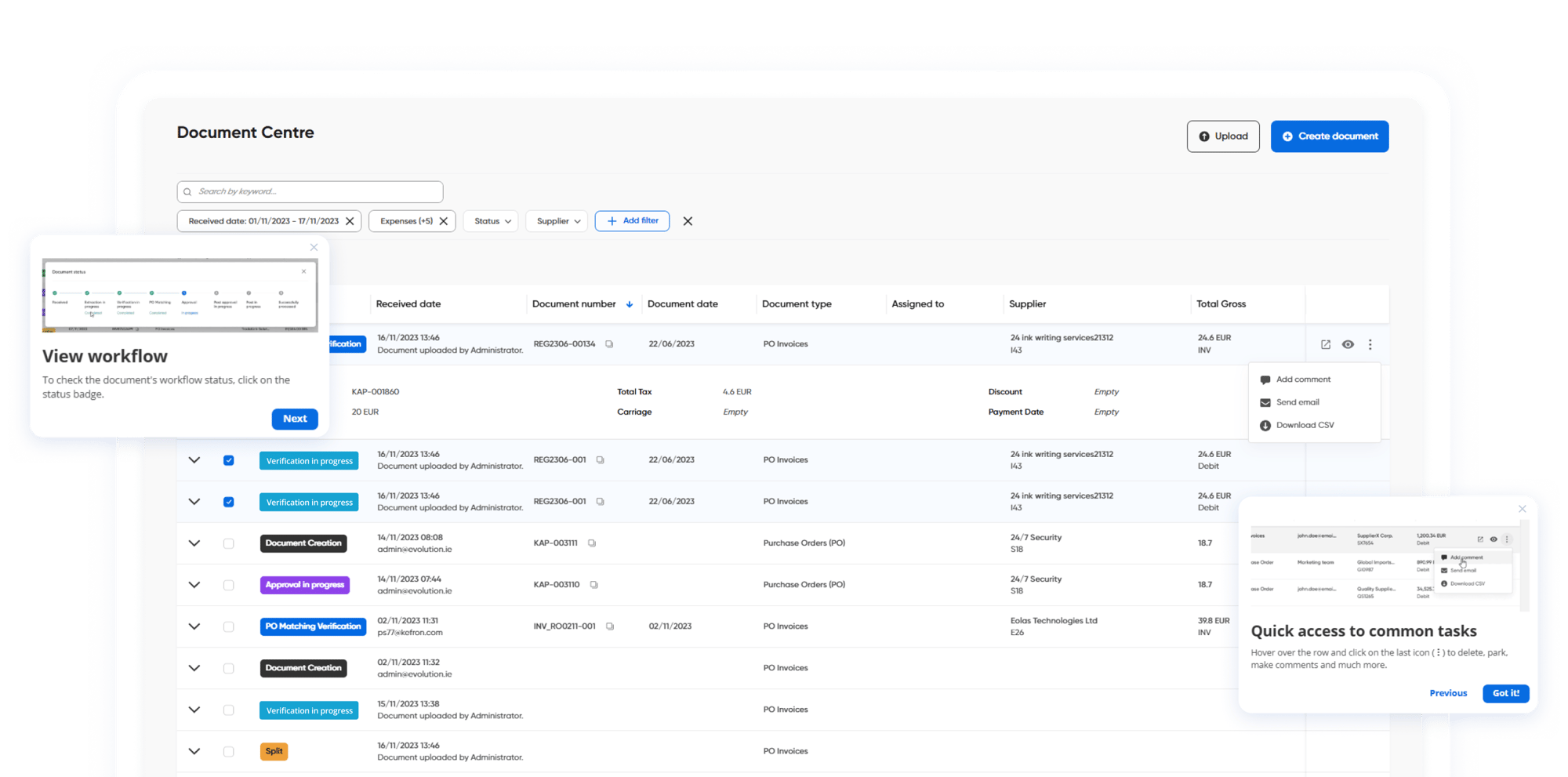Click the Create document button

pyautogui.click(x=1330, y=136)
